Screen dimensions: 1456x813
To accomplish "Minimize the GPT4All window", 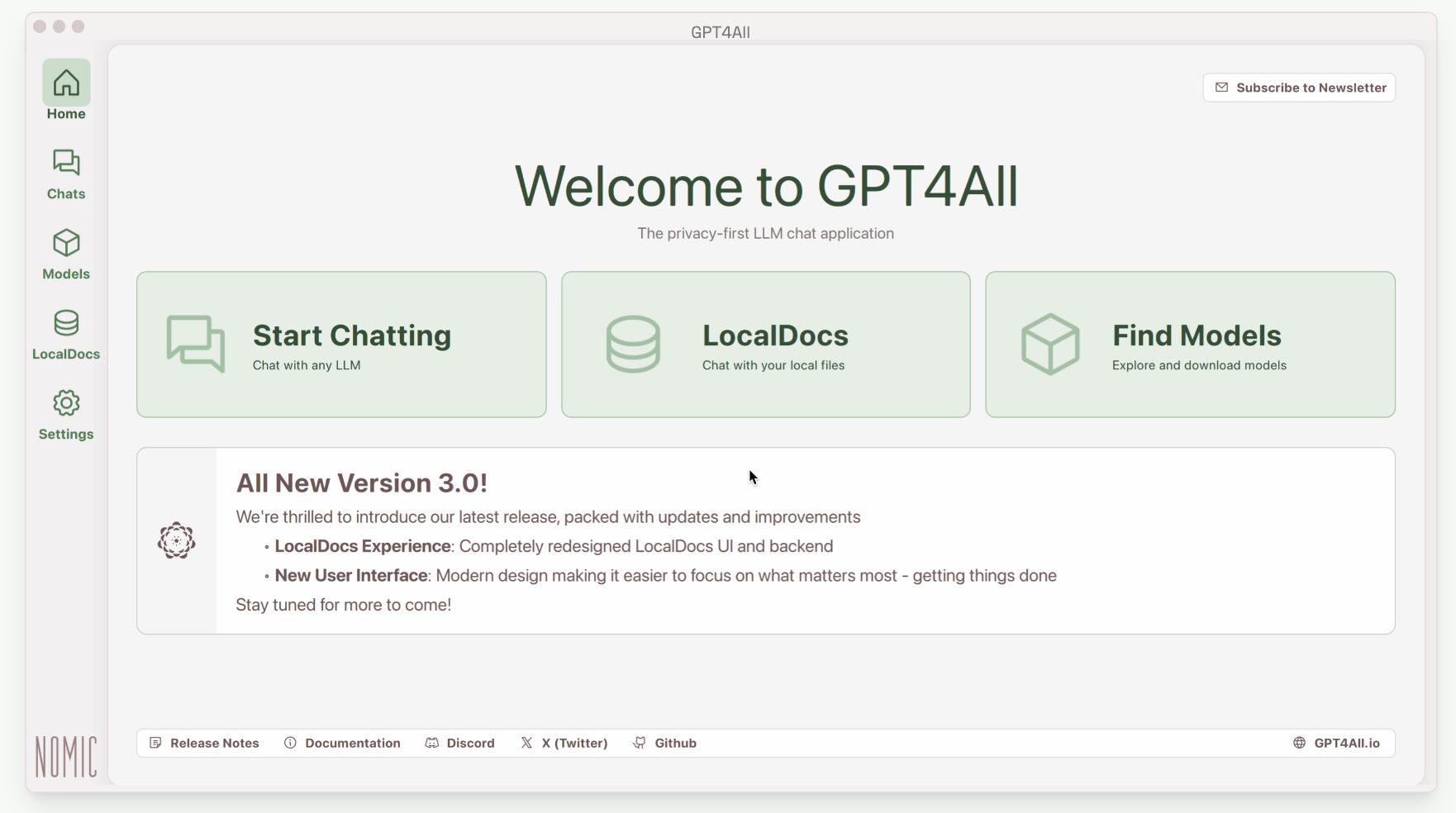I will (59, 26).
